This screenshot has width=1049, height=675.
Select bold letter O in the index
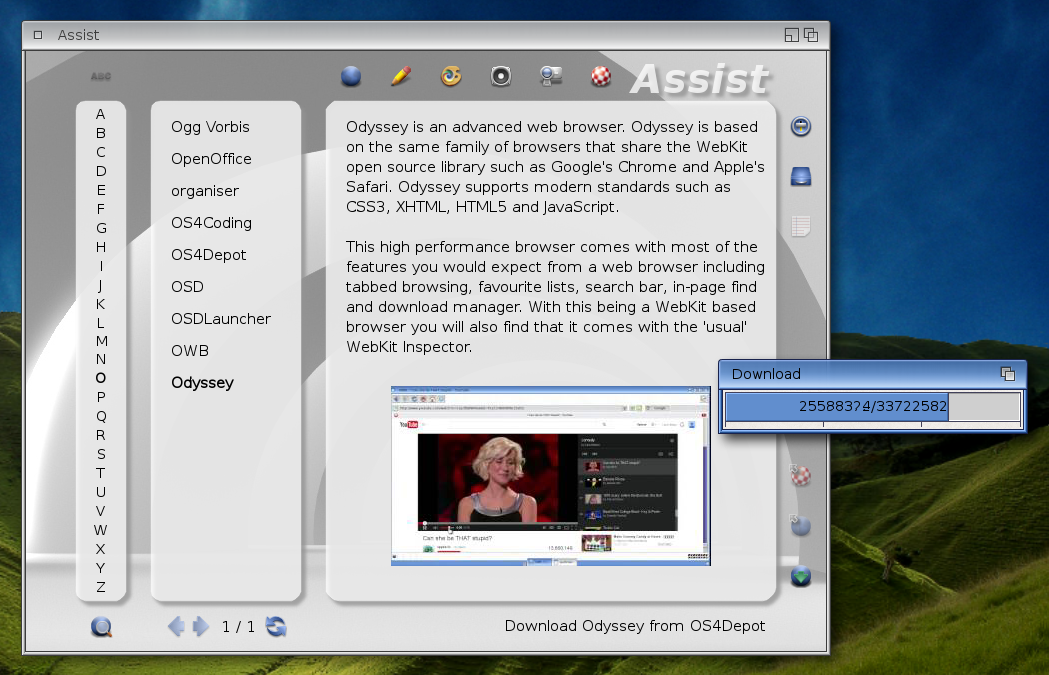pyautogui.click(x=100, y=378)
